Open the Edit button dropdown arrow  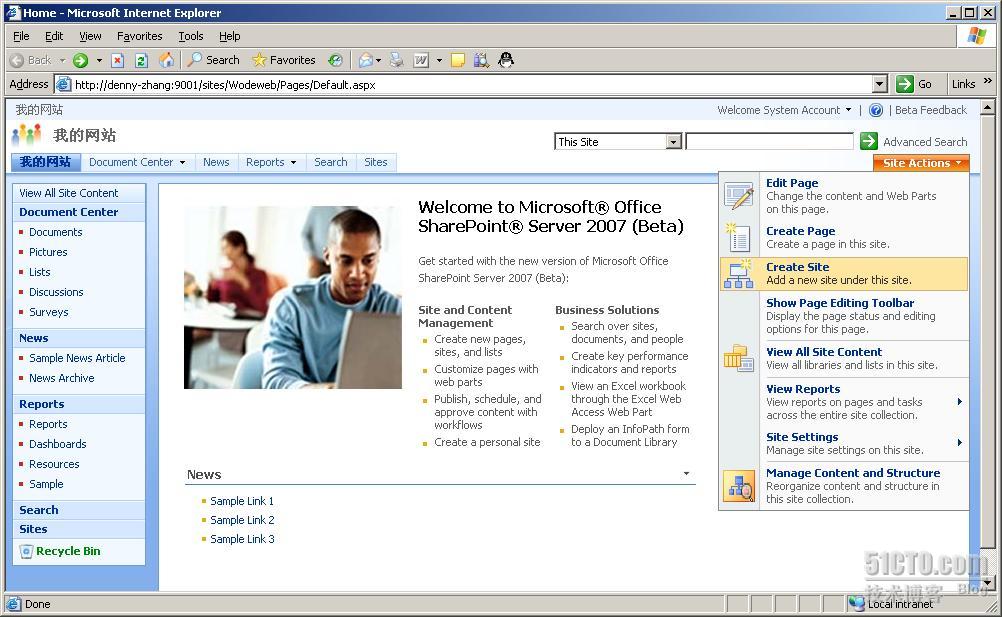tap(439, 60)
